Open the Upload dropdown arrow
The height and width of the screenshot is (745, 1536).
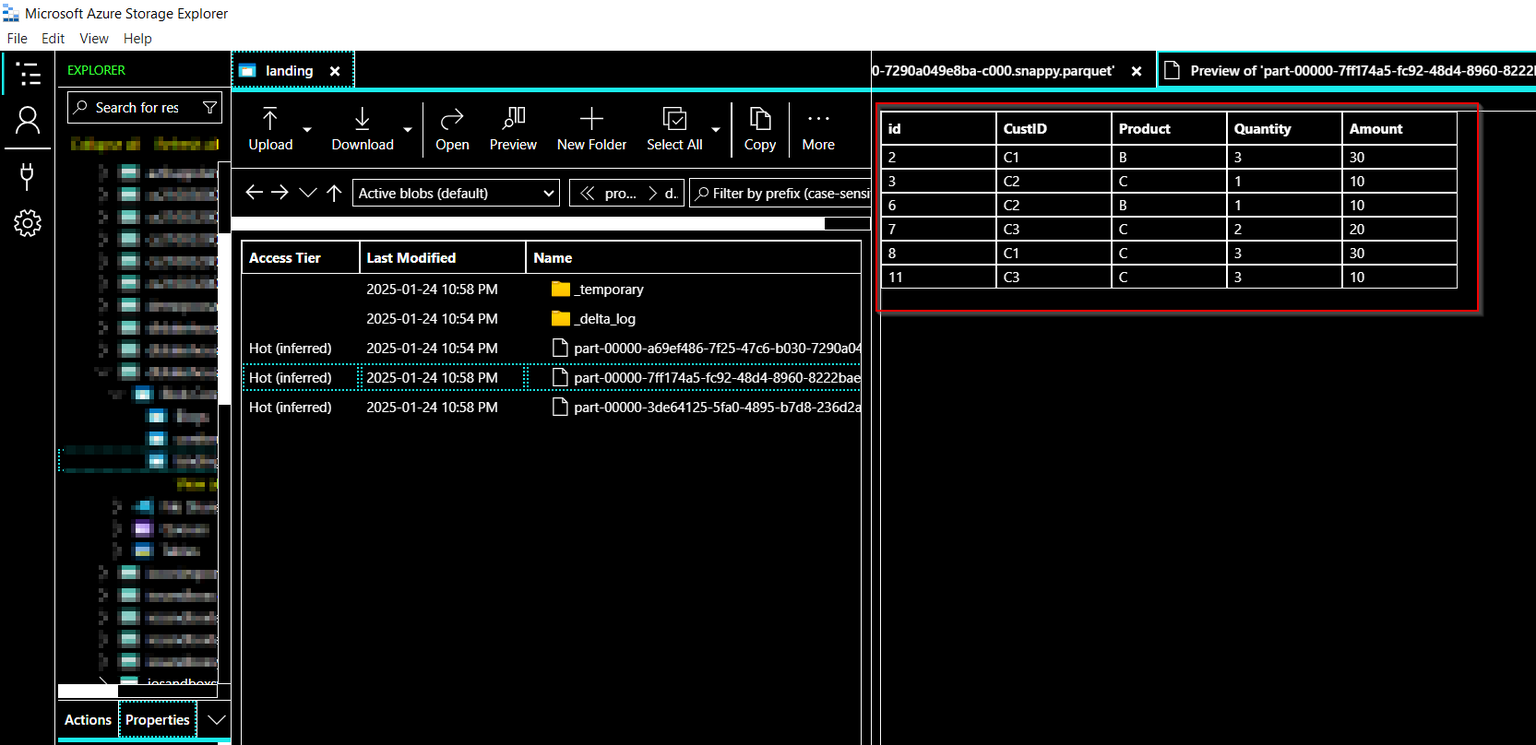pos(306,130)
